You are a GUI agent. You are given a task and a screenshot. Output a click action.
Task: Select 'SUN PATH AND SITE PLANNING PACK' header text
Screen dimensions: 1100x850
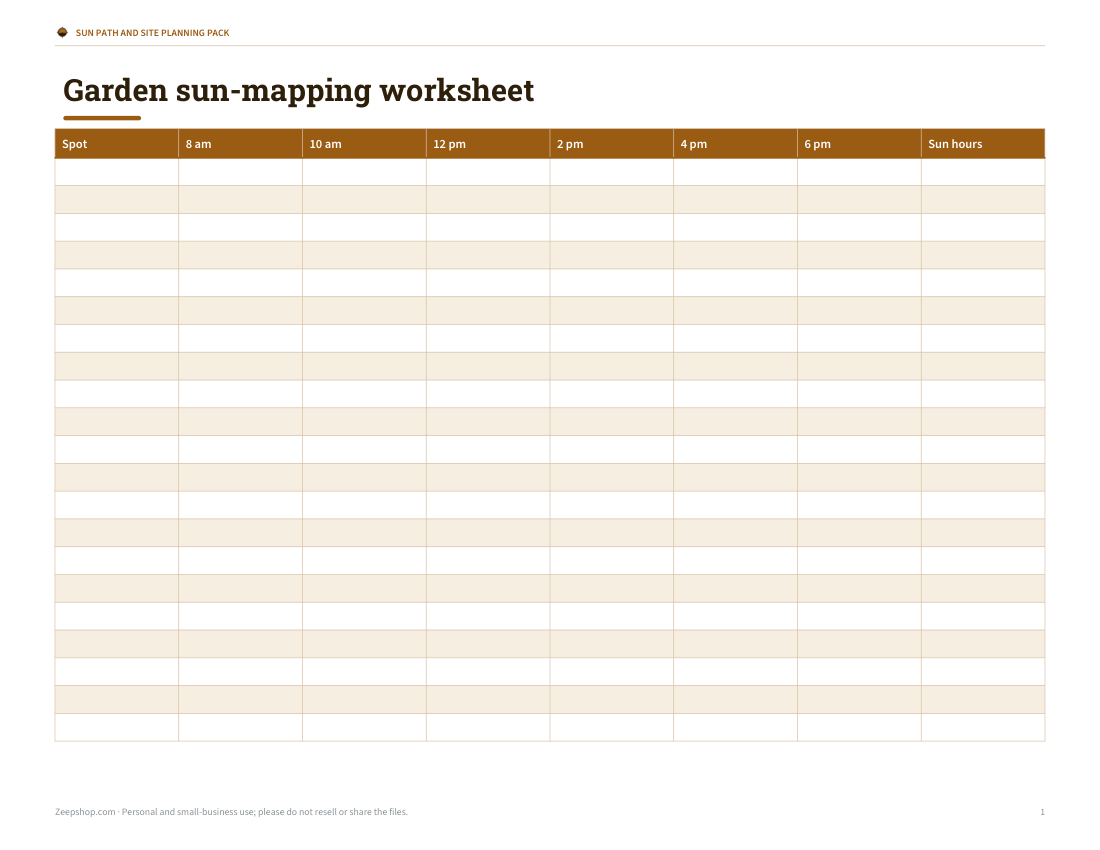[152, 33]
